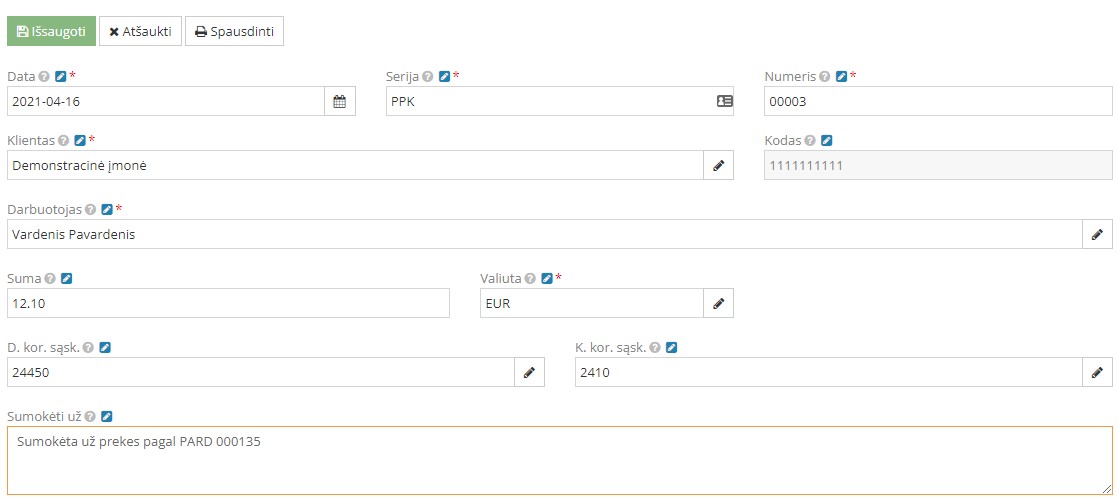The width and height of the screenshot is (1118, 504).
Task: Click the Valiuta pencil selector icon
Action: click(x=718, y=303)
